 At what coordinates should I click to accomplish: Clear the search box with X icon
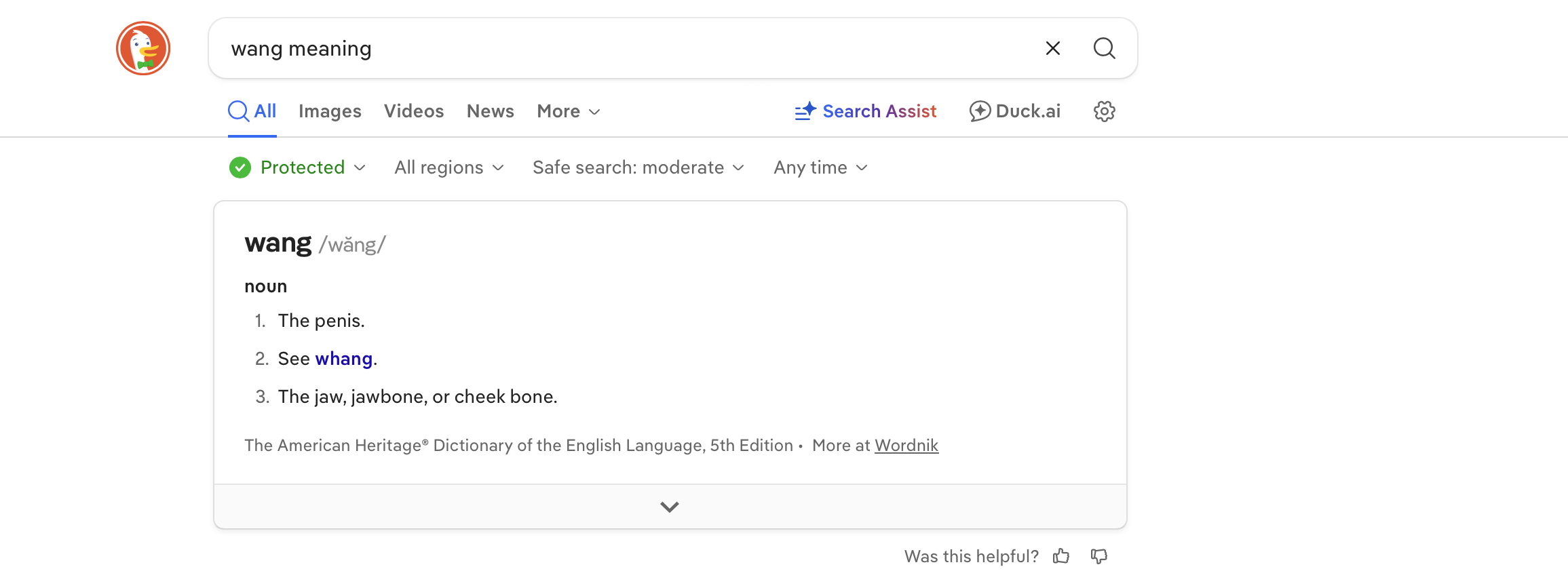click(x=1052, y=48)
